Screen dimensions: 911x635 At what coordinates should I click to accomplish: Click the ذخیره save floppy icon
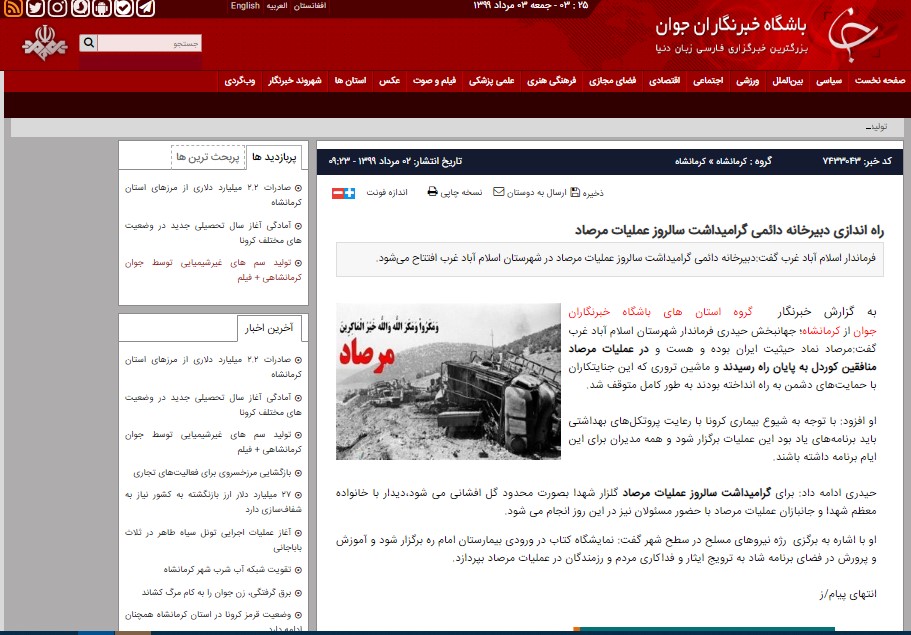575,192
